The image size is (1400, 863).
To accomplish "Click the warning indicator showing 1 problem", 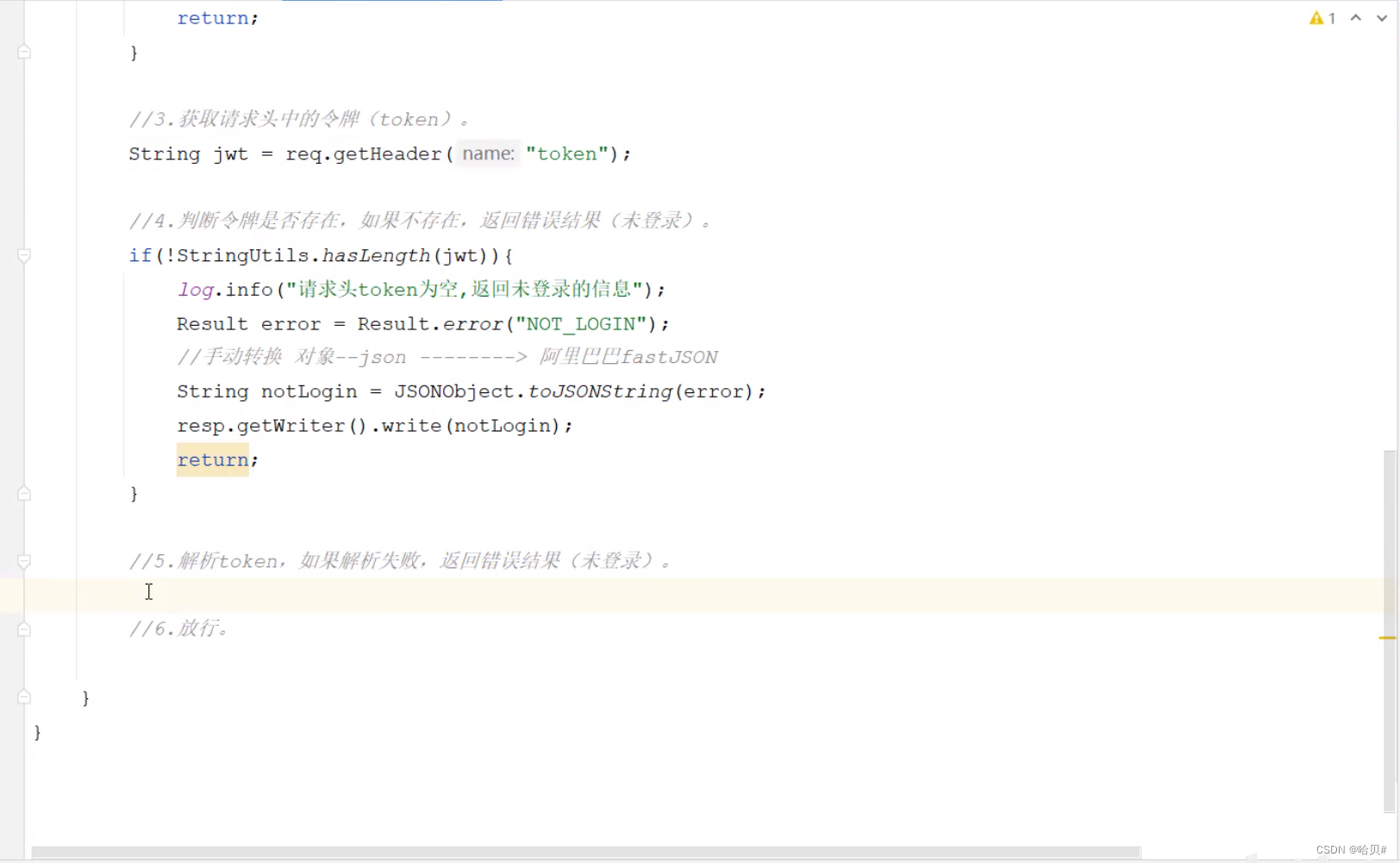I will (1322, 18).
